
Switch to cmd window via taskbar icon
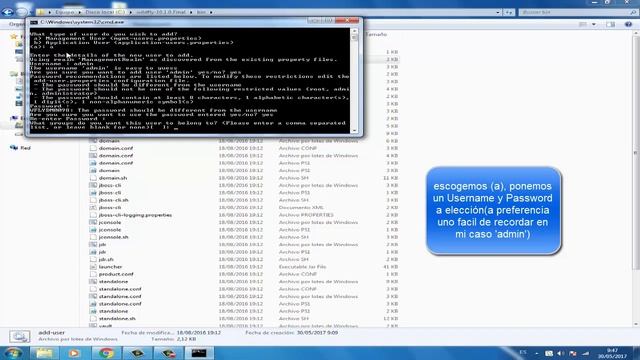pyautogui.click(x=199, y=353)
